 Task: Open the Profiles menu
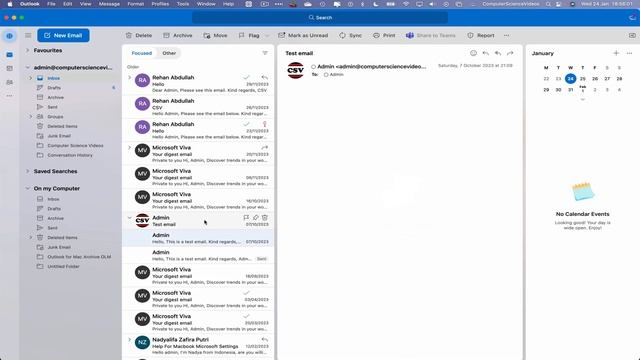click(160, 4)
